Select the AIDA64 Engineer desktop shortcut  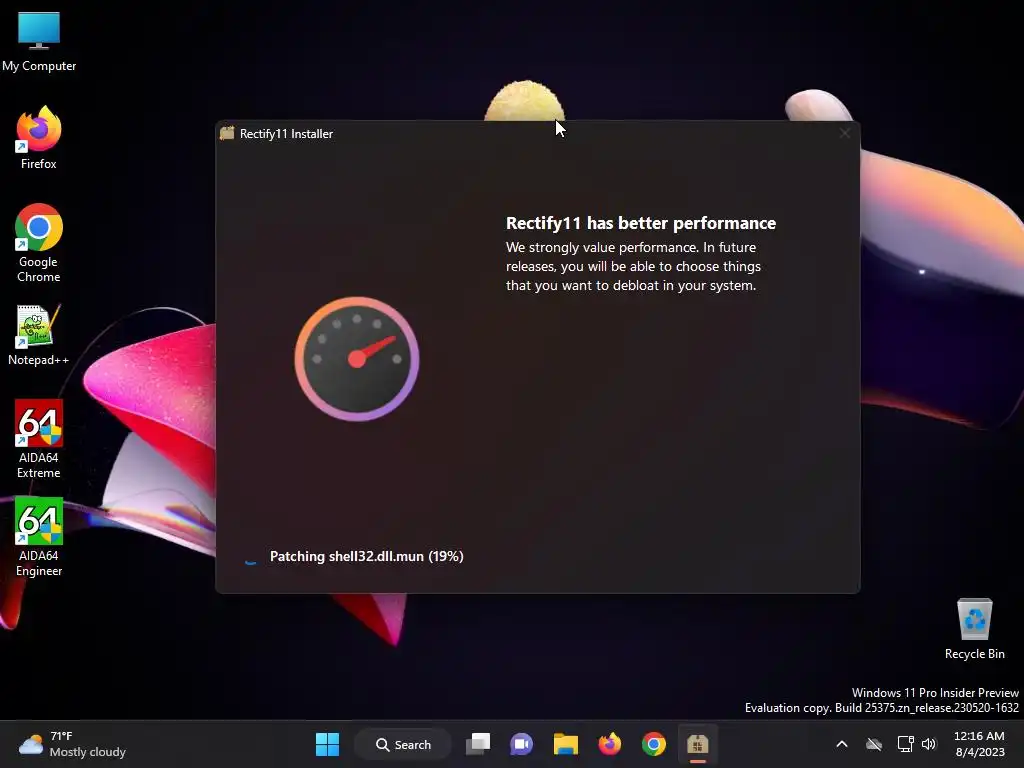[x=39, y=537]
